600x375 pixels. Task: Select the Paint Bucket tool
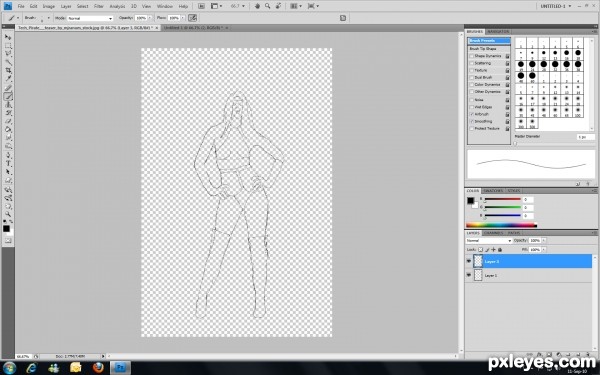pyautogui.click(x=8, y=130)
